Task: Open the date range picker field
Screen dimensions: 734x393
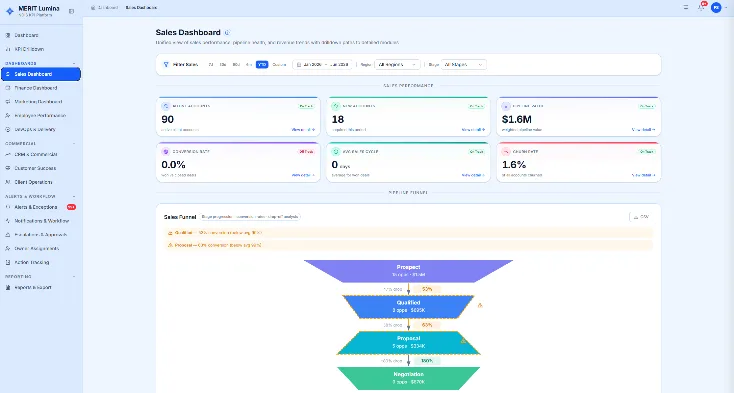Action: point(323,65)
